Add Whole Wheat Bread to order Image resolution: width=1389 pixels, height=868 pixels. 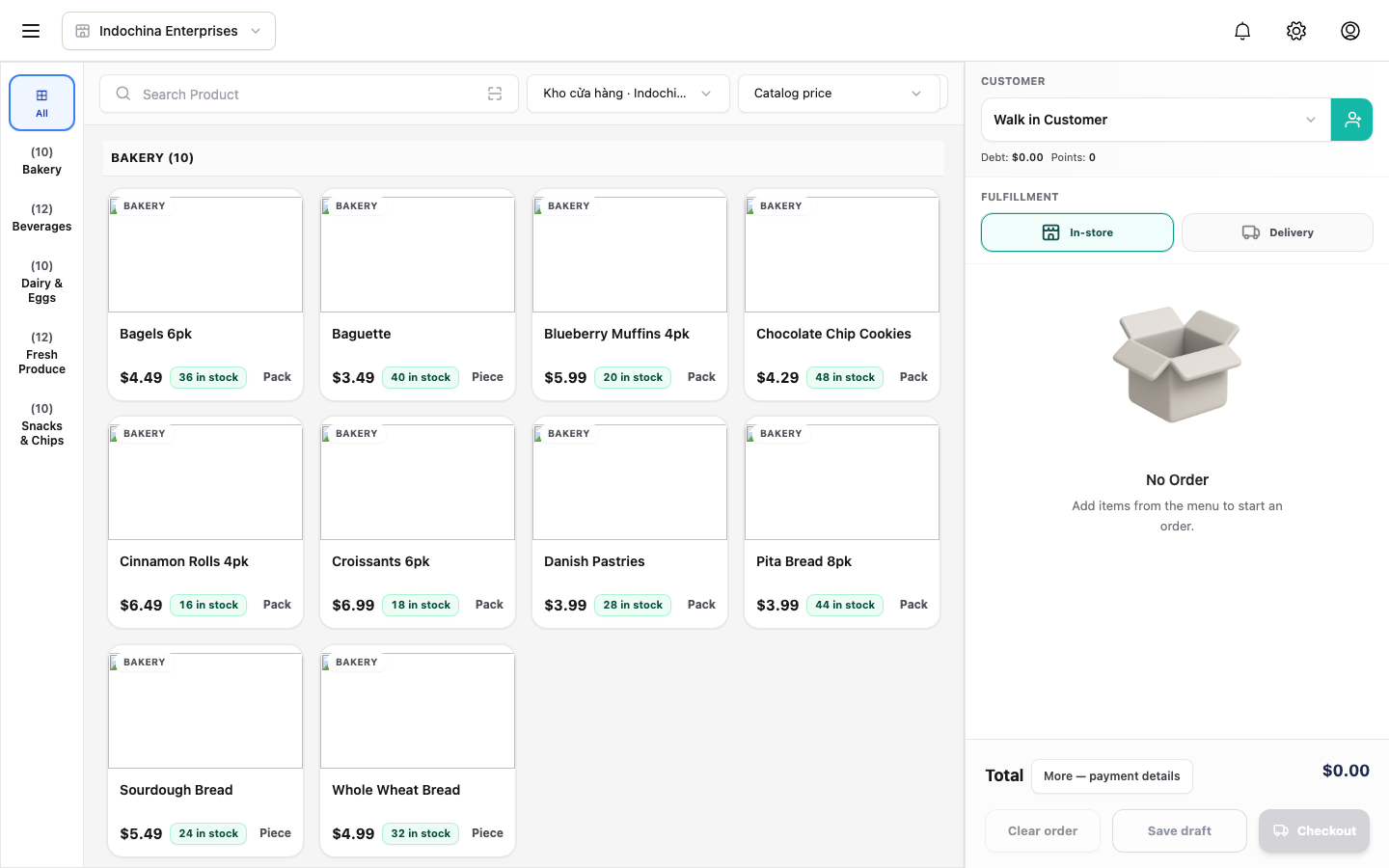[418, 751]
